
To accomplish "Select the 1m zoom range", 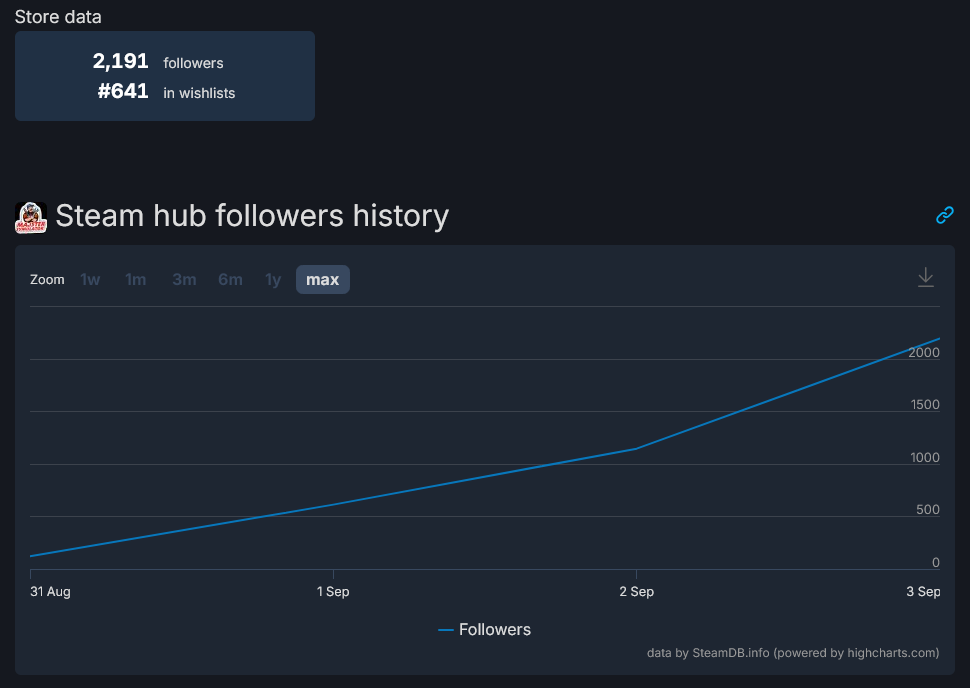I will coord(136,280).
